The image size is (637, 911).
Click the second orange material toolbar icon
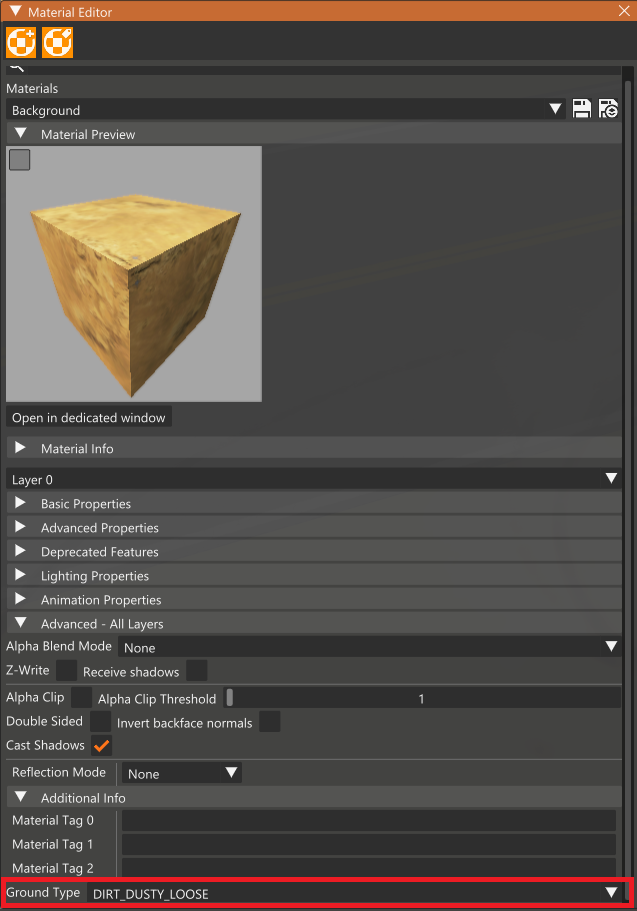coord(58,42)
